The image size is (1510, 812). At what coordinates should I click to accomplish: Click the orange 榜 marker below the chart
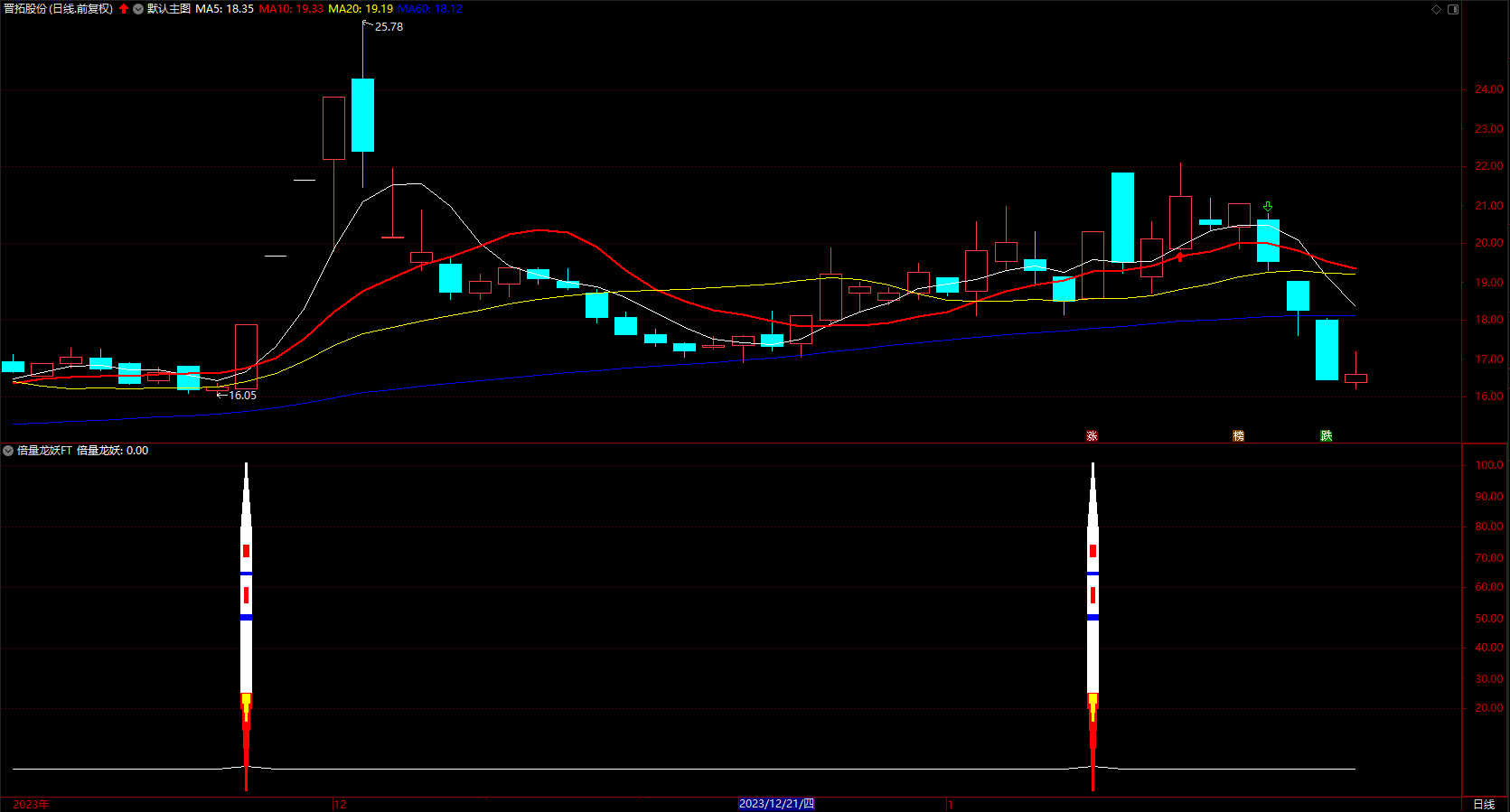click(x=1239, y=436)
